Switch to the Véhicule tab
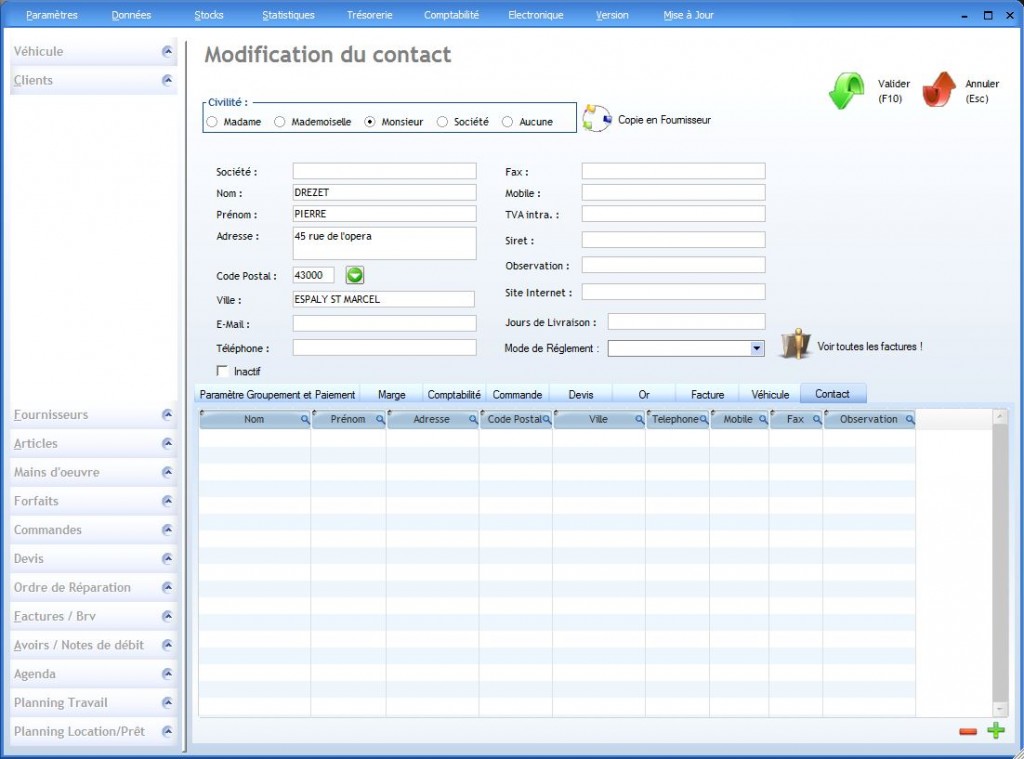1024x759 pixels. 770,395
